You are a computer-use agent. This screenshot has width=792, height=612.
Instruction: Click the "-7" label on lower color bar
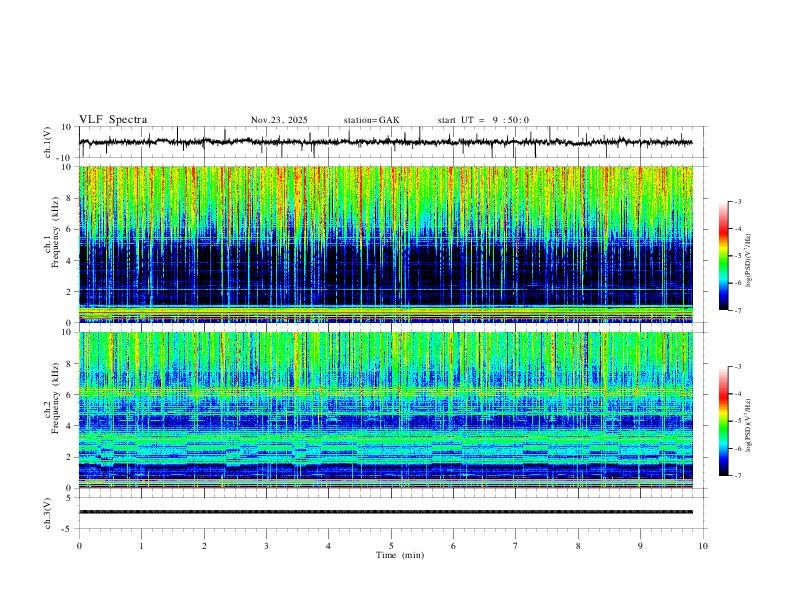point(738,476)
